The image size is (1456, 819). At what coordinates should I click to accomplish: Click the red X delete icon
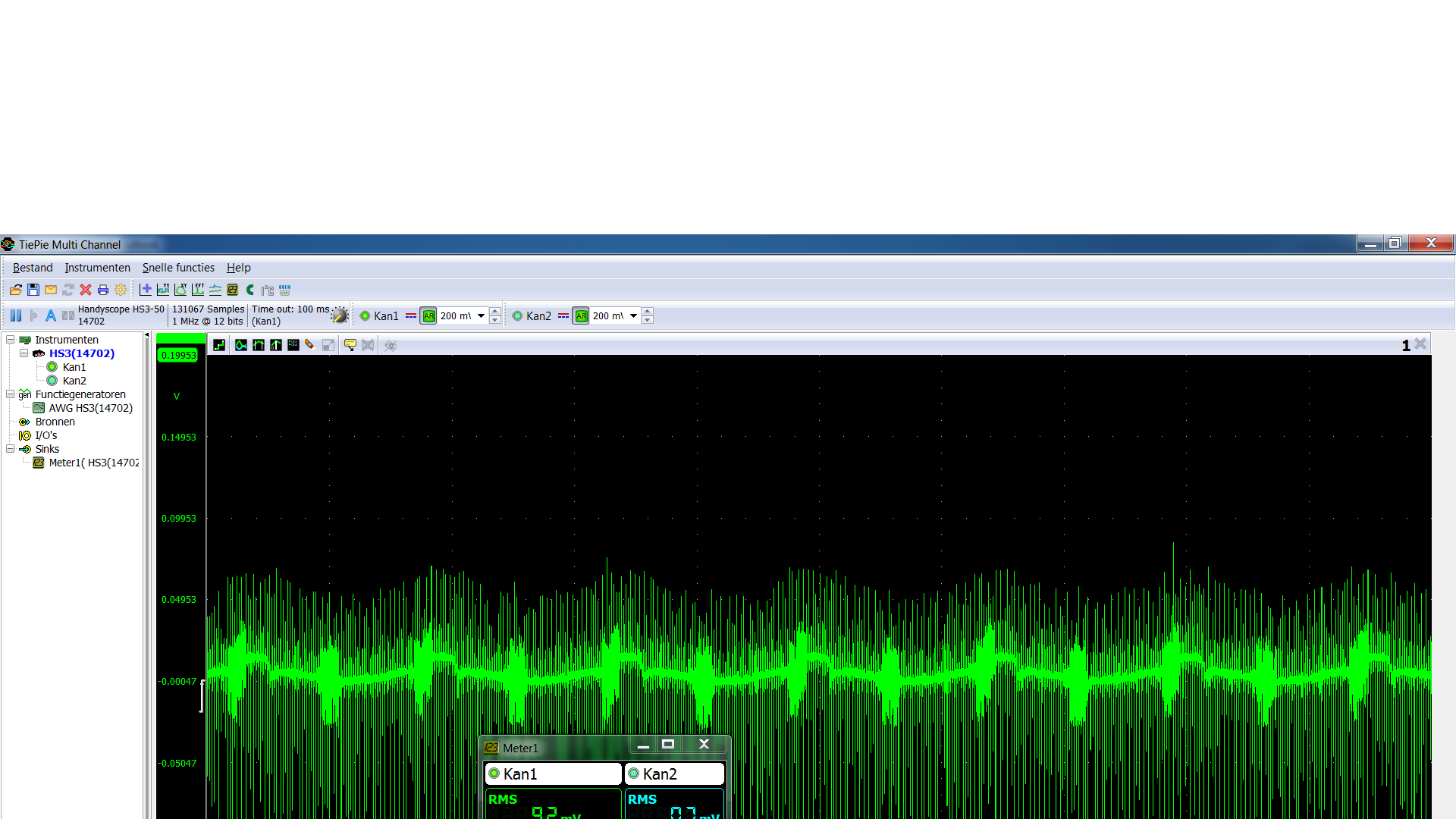coord(86,290)
